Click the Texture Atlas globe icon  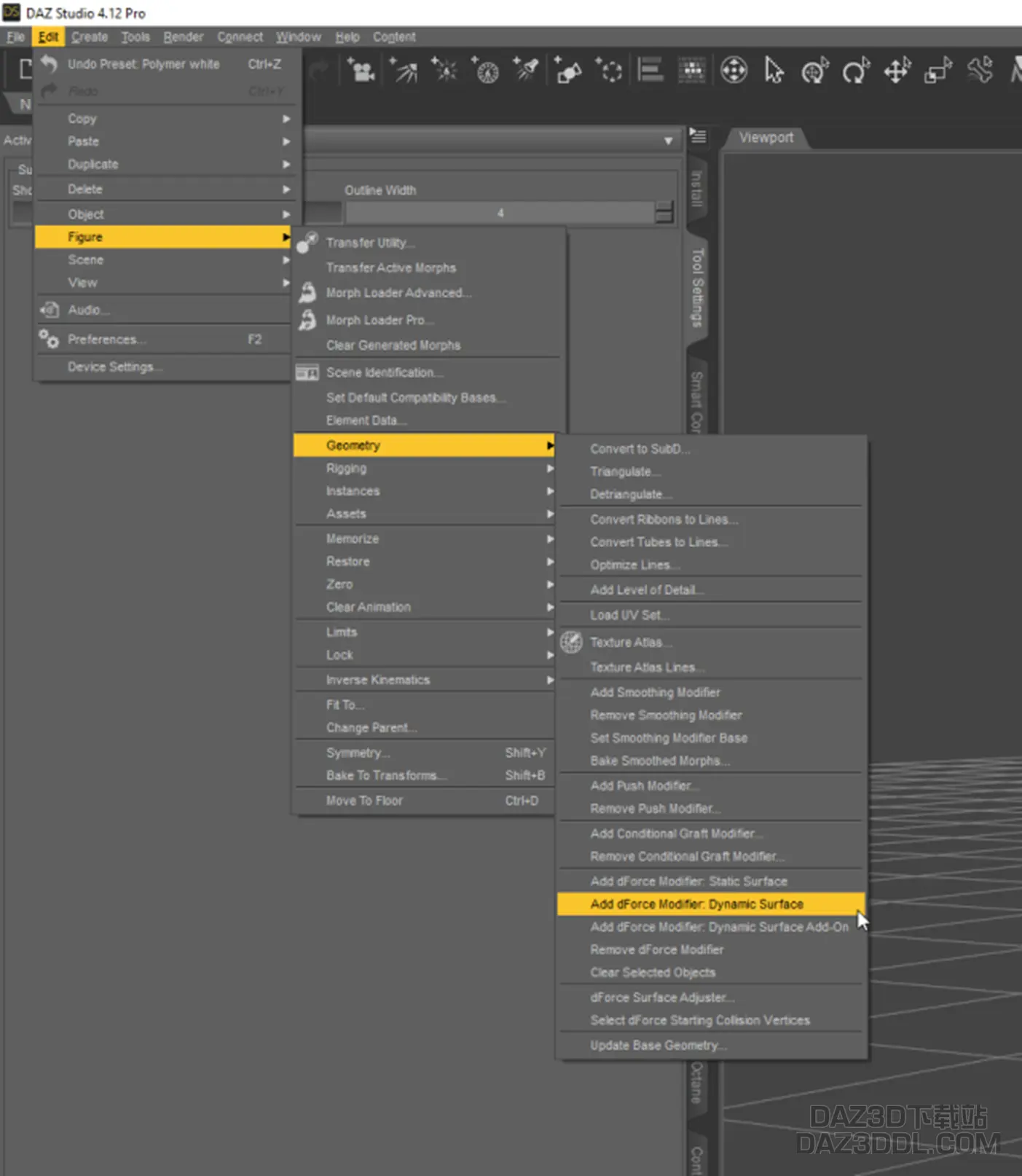coord(571,642)
